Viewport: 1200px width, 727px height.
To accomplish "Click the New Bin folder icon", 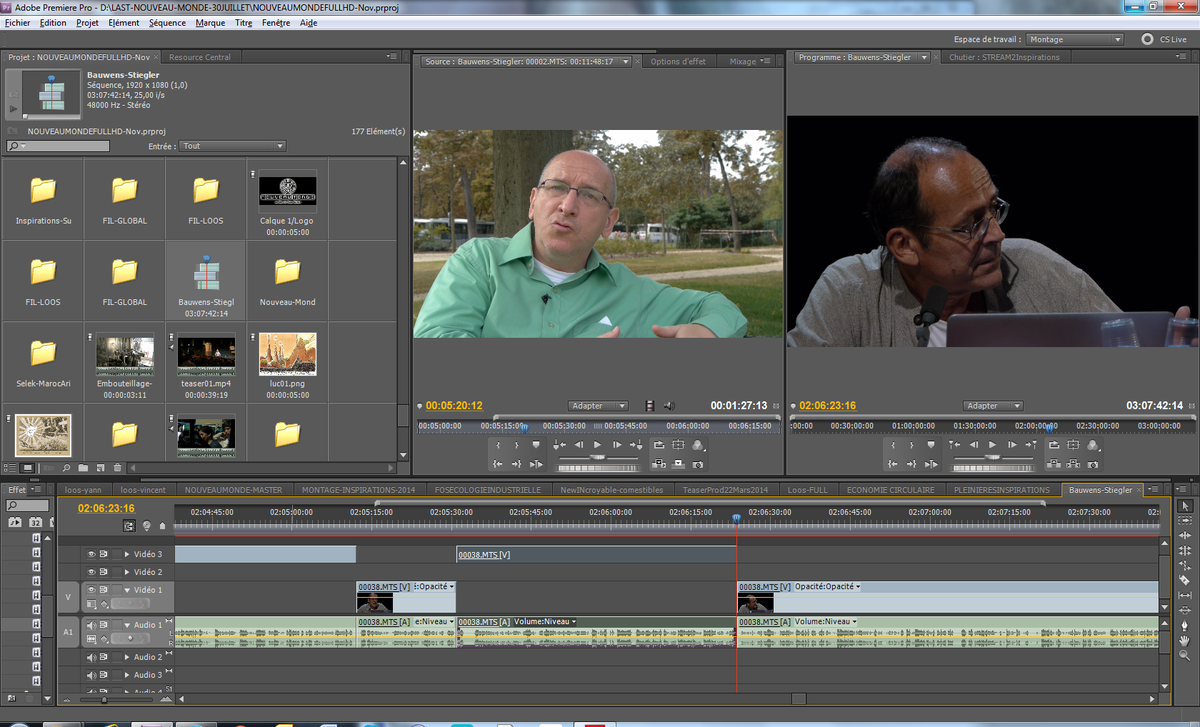I will (x=83, y=467).
